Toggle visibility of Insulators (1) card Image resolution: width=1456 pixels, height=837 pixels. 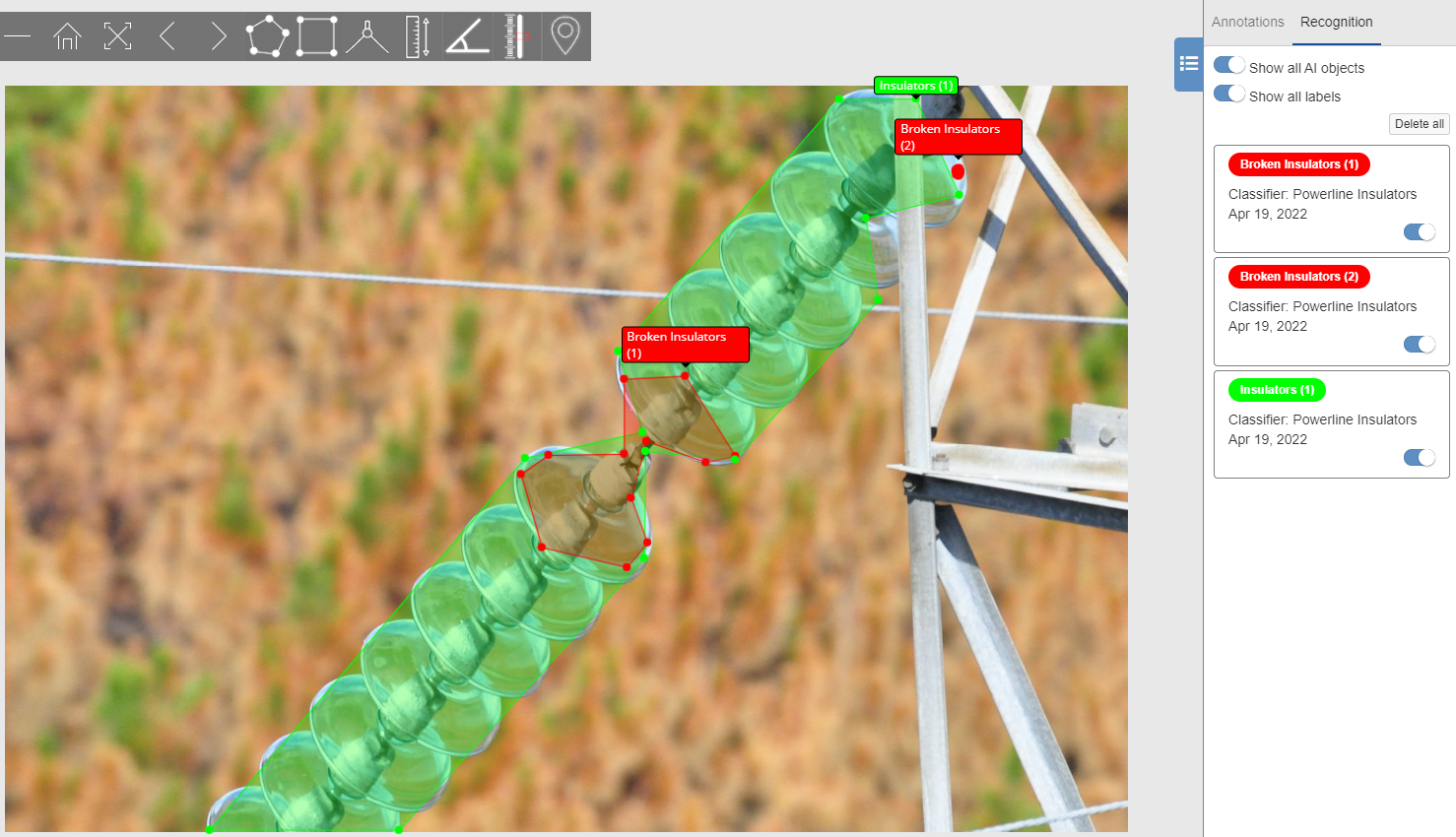point(1420,458)
